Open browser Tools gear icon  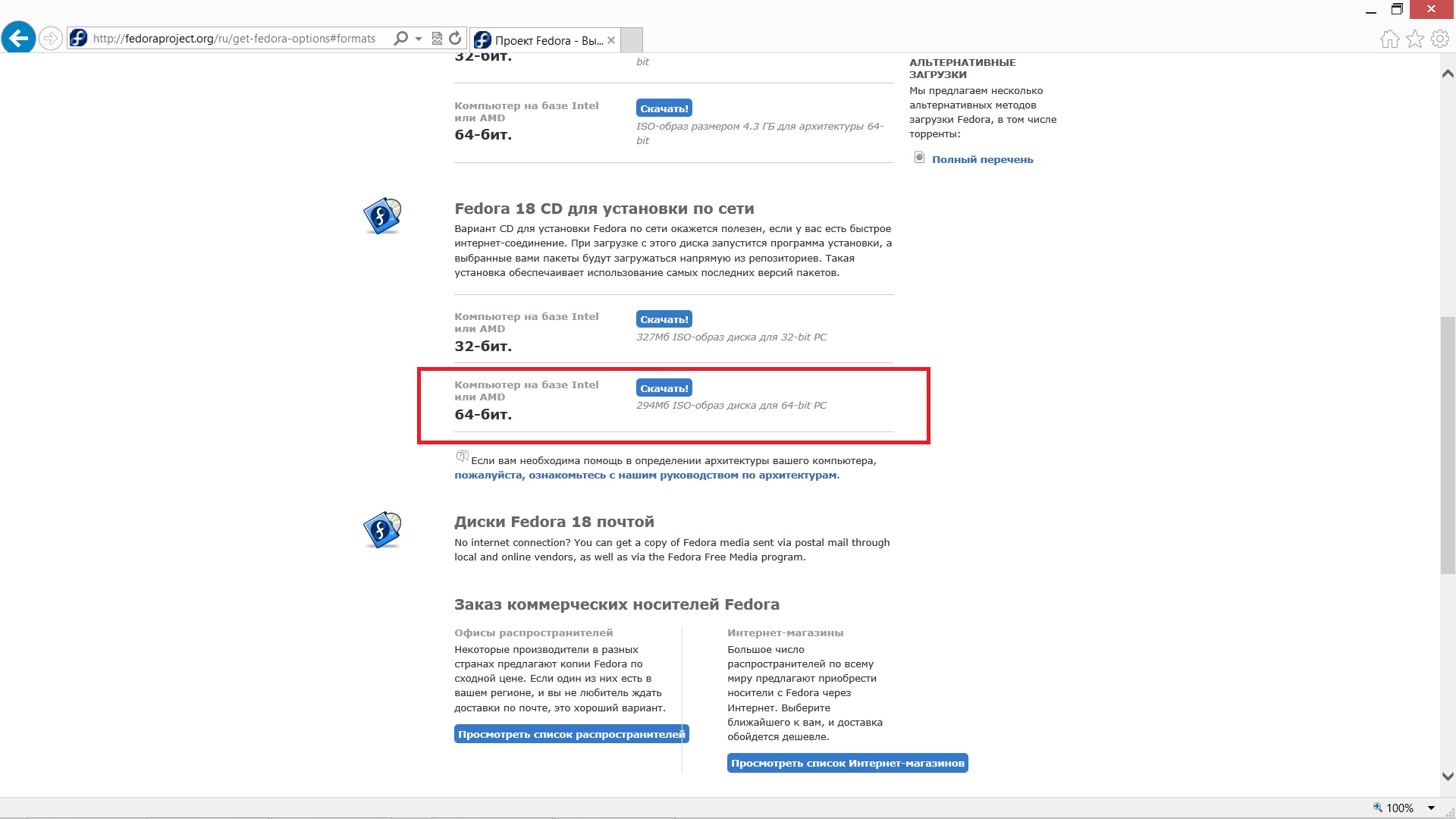click(1440, 39)
